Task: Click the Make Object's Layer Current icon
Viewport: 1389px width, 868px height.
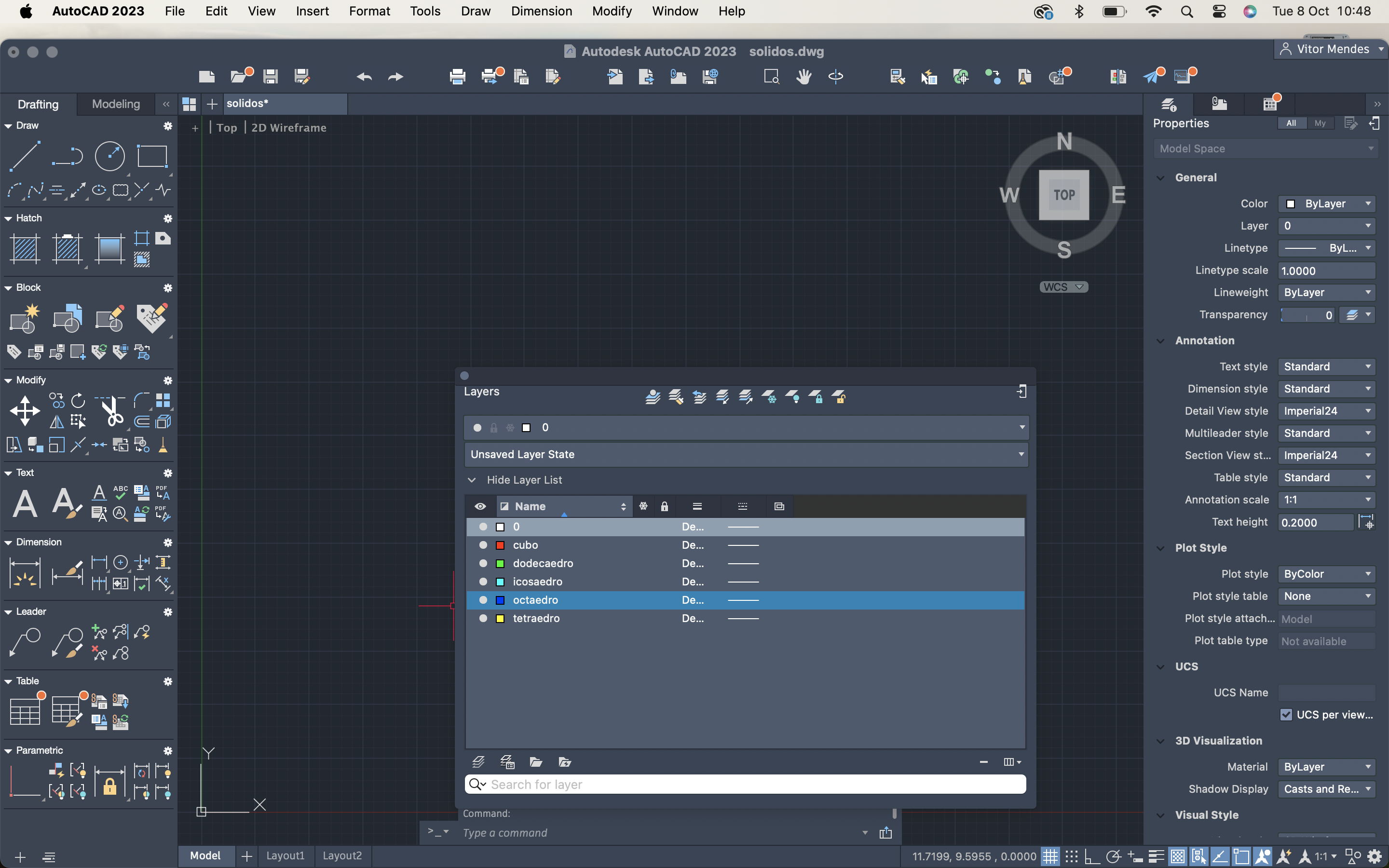Action: coord(653,397)
